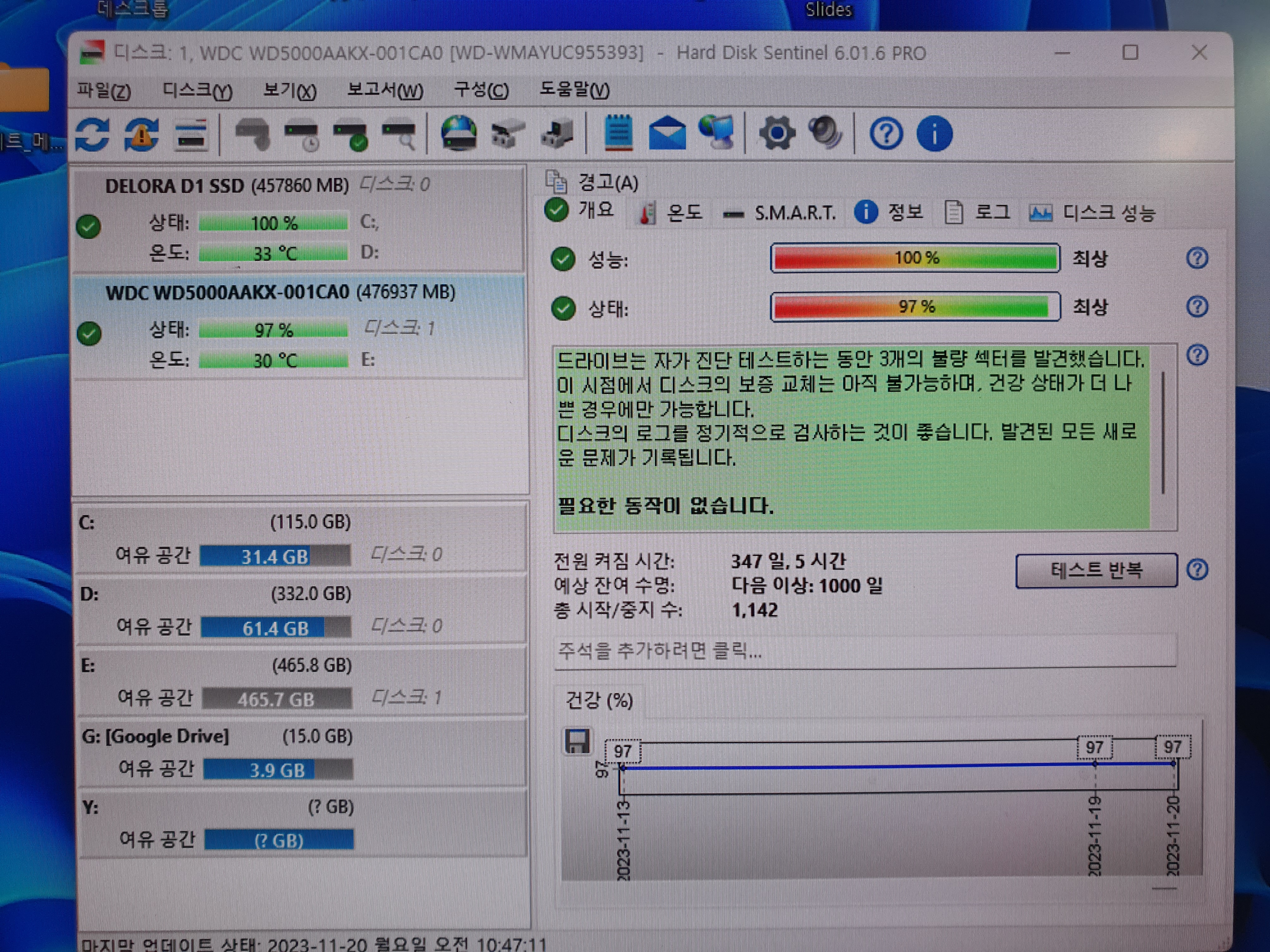
Task: Click the disk with magnifier icon
Action: (399, 136)
